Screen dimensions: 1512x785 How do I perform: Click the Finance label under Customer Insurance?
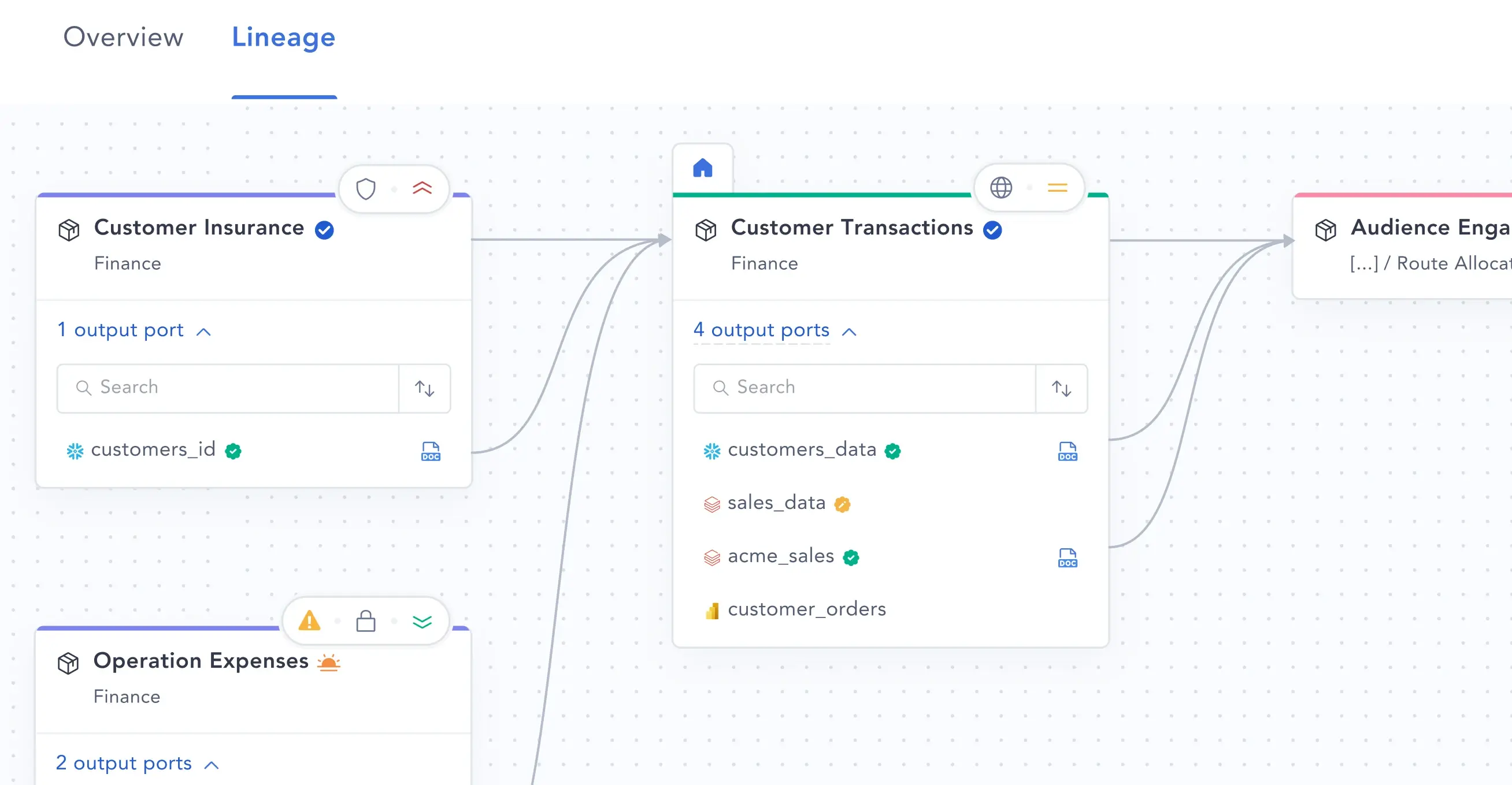[127, 263]
